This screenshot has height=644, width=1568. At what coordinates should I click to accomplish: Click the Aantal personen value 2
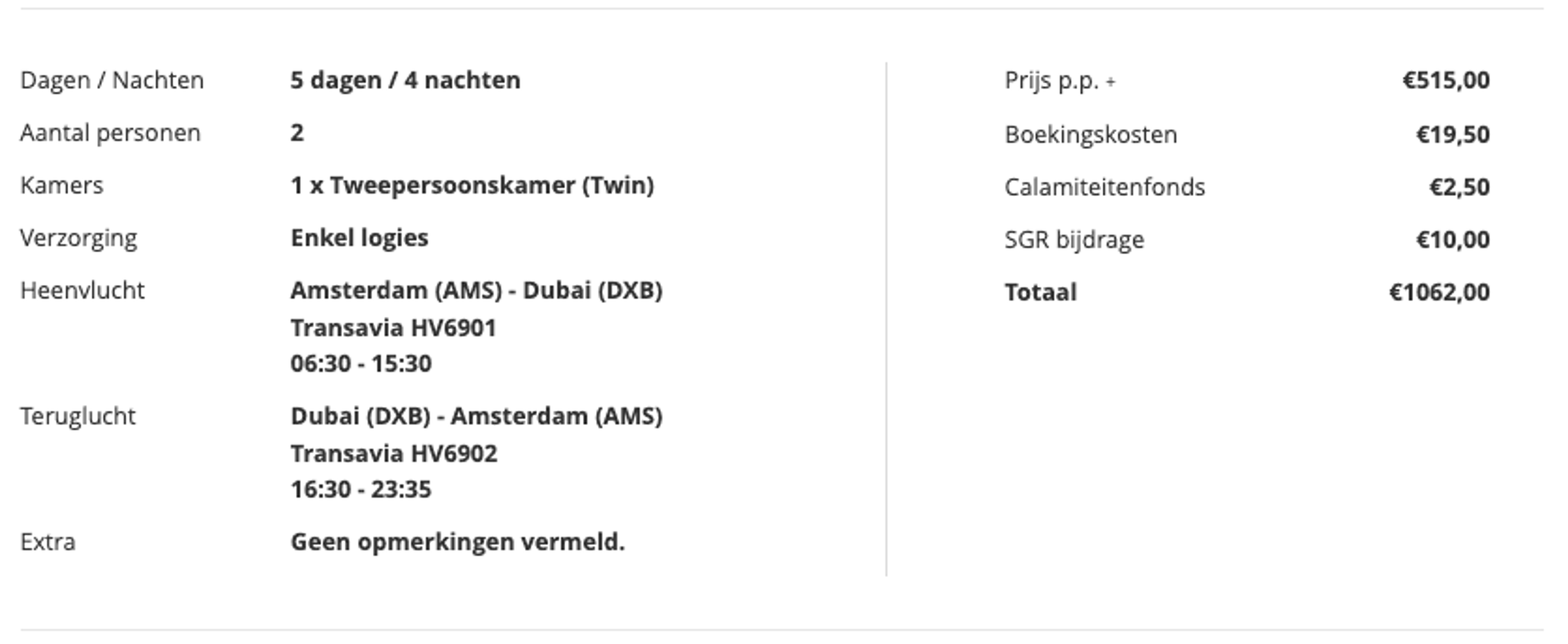coord(297,133)
